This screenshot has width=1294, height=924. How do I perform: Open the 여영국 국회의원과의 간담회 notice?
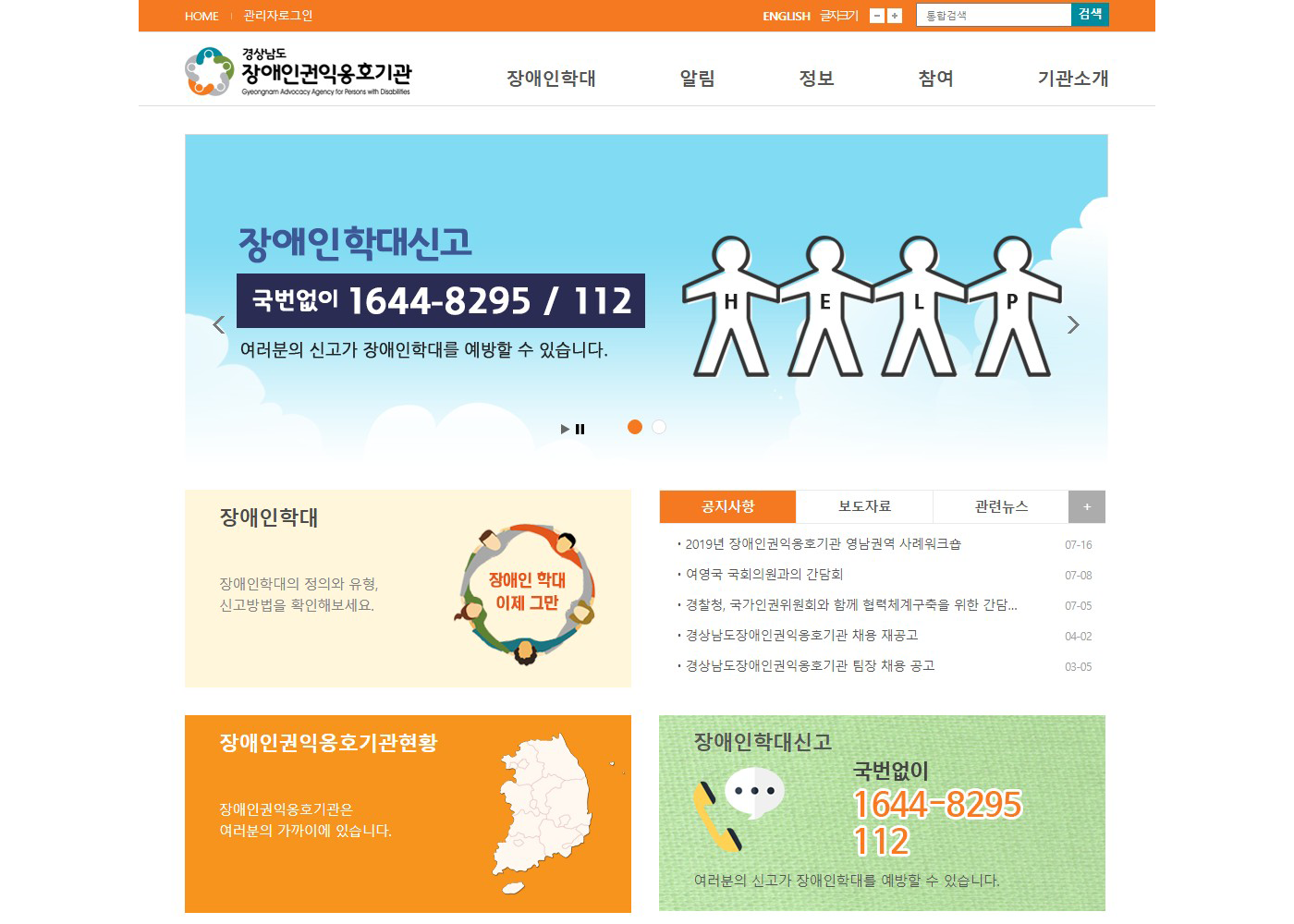click(x=764, y=574)
